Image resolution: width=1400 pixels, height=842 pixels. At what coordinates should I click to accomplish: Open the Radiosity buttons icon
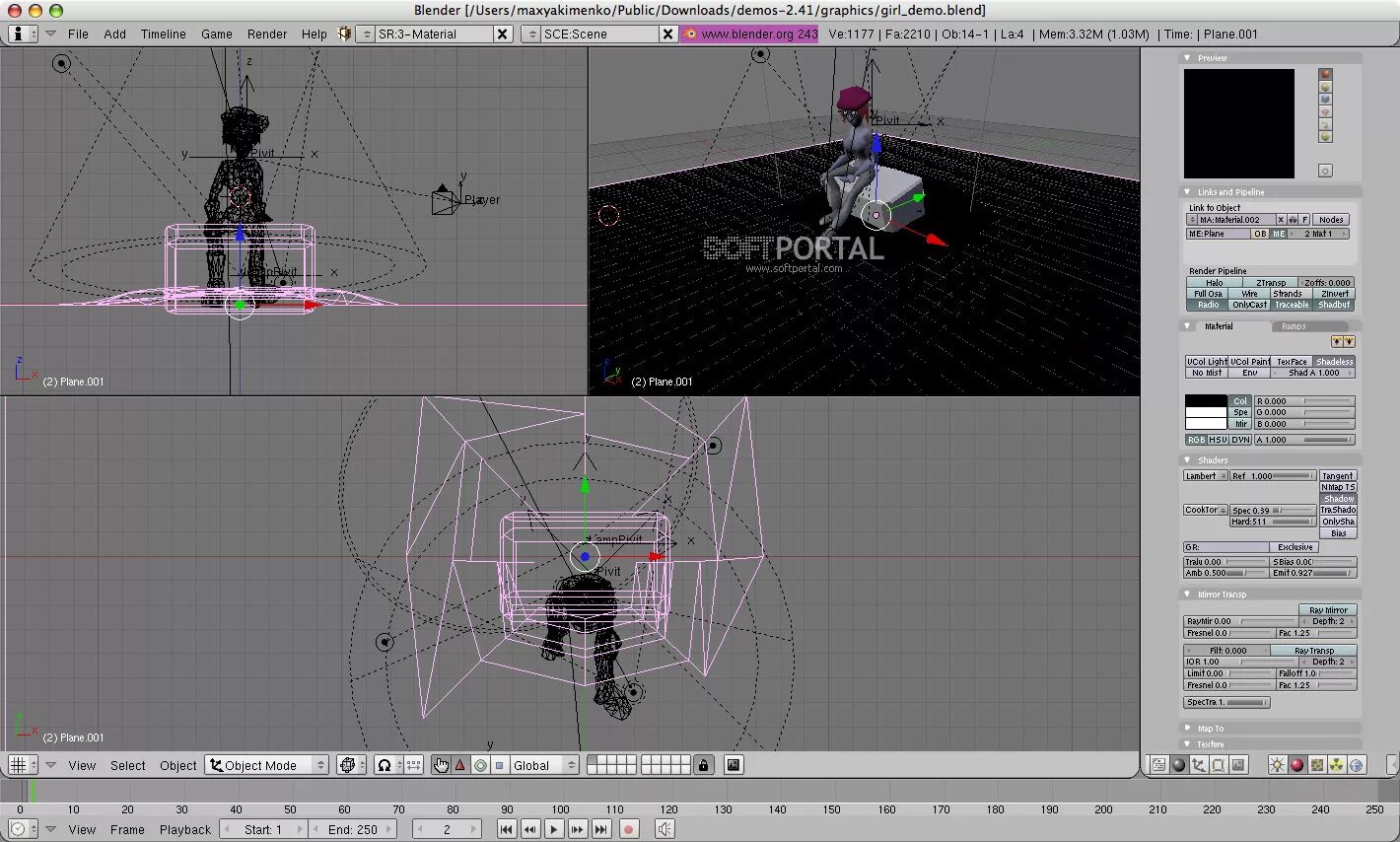pos(1337,765)
